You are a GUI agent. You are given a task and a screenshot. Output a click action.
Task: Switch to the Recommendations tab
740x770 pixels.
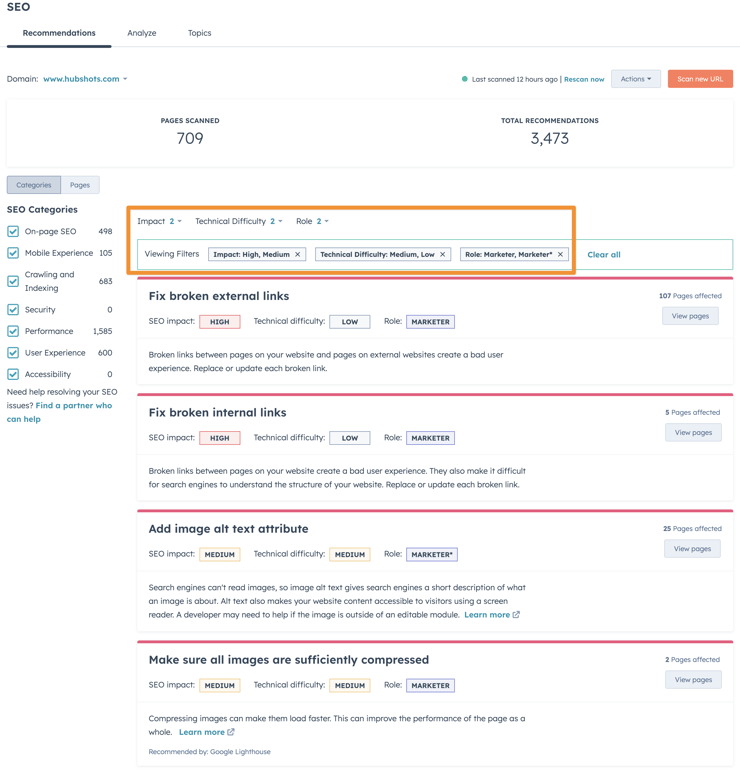59,33
